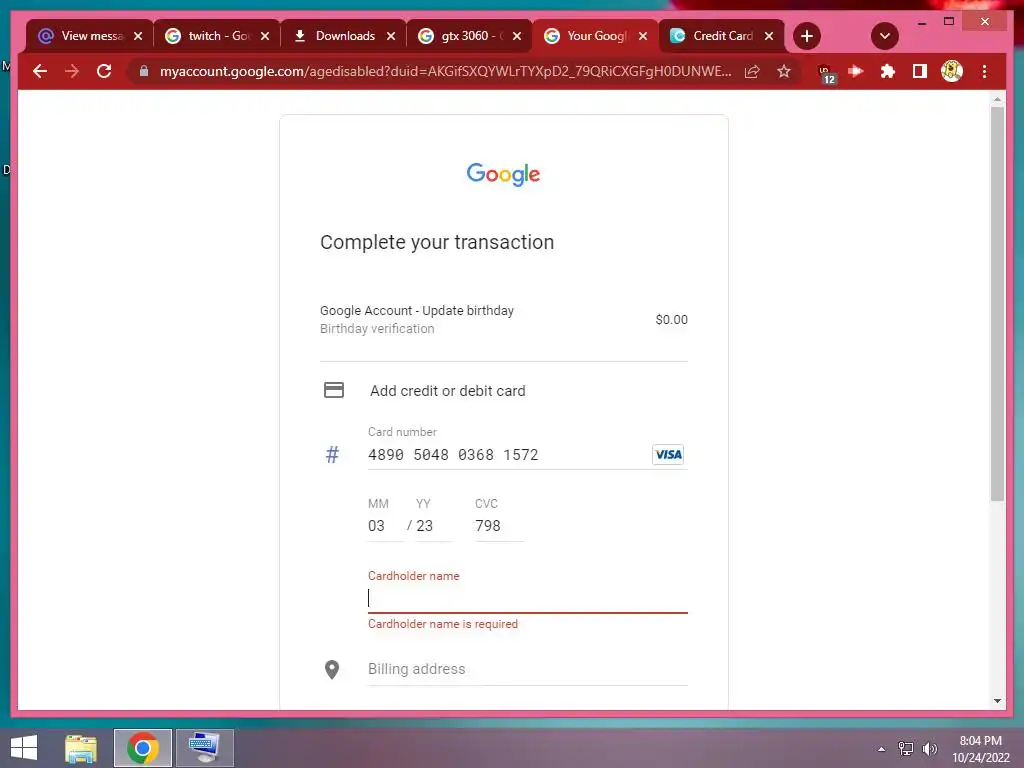
Task: Open the Chrome profile avatar
Action: (952, 71)
